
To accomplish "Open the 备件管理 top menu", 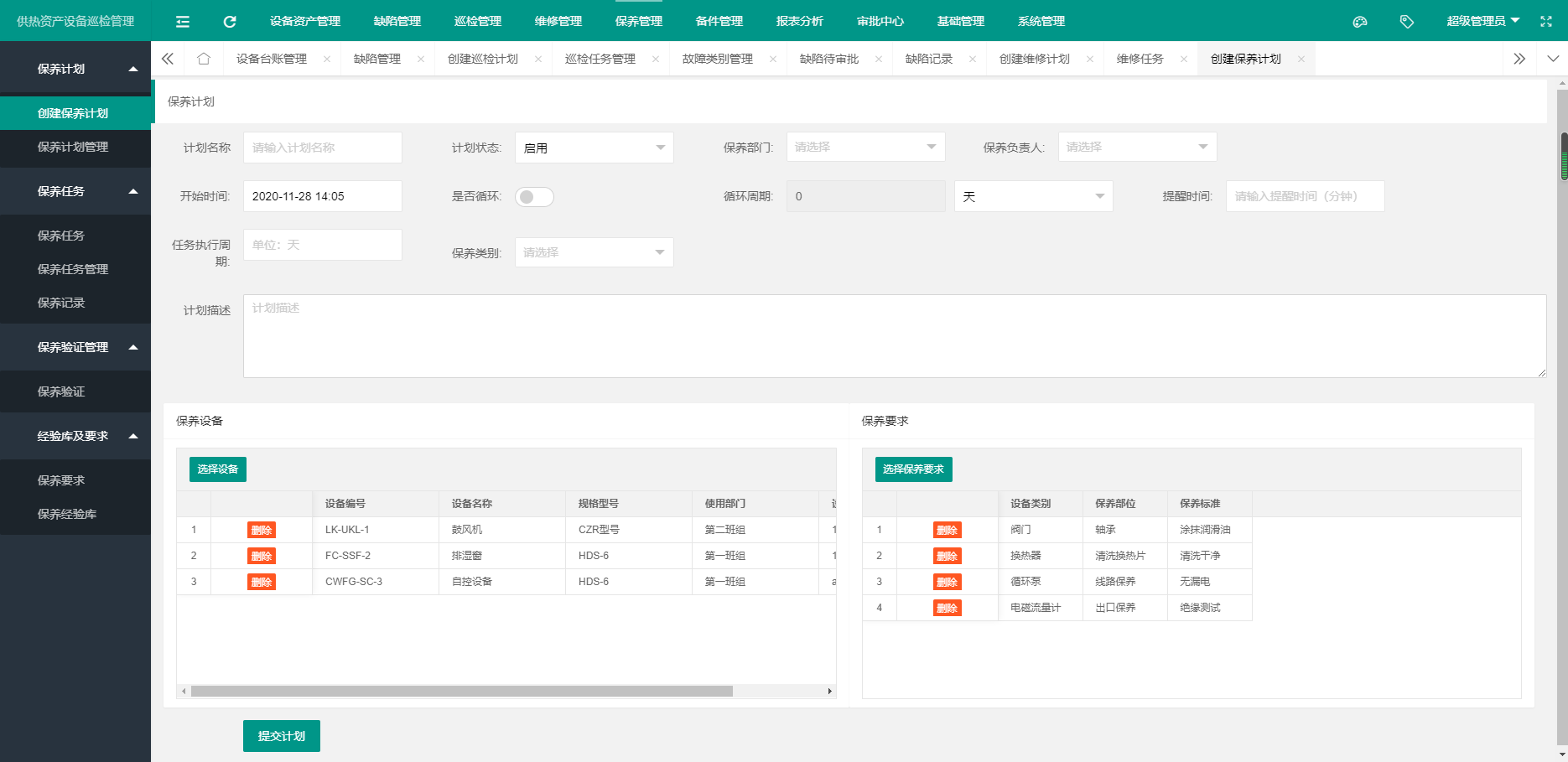I will click(719, 21).
